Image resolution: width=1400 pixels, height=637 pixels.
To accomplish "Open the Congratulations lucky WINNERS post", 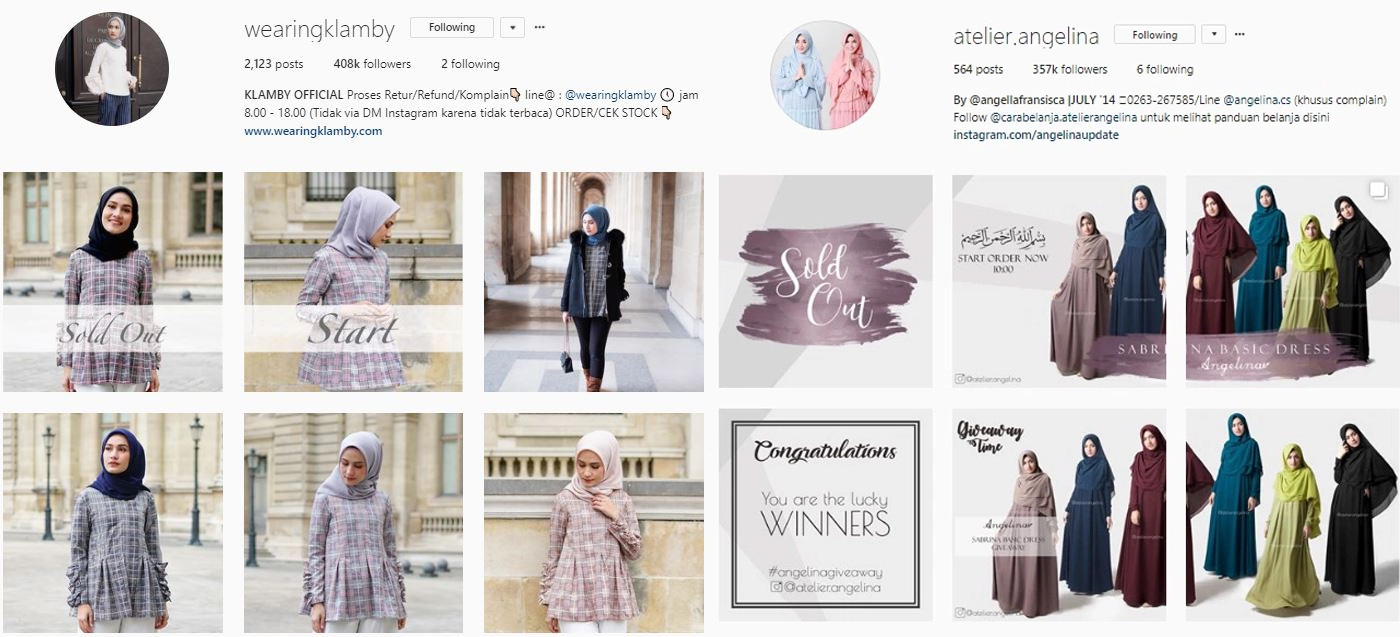I will tap(825, 515).
